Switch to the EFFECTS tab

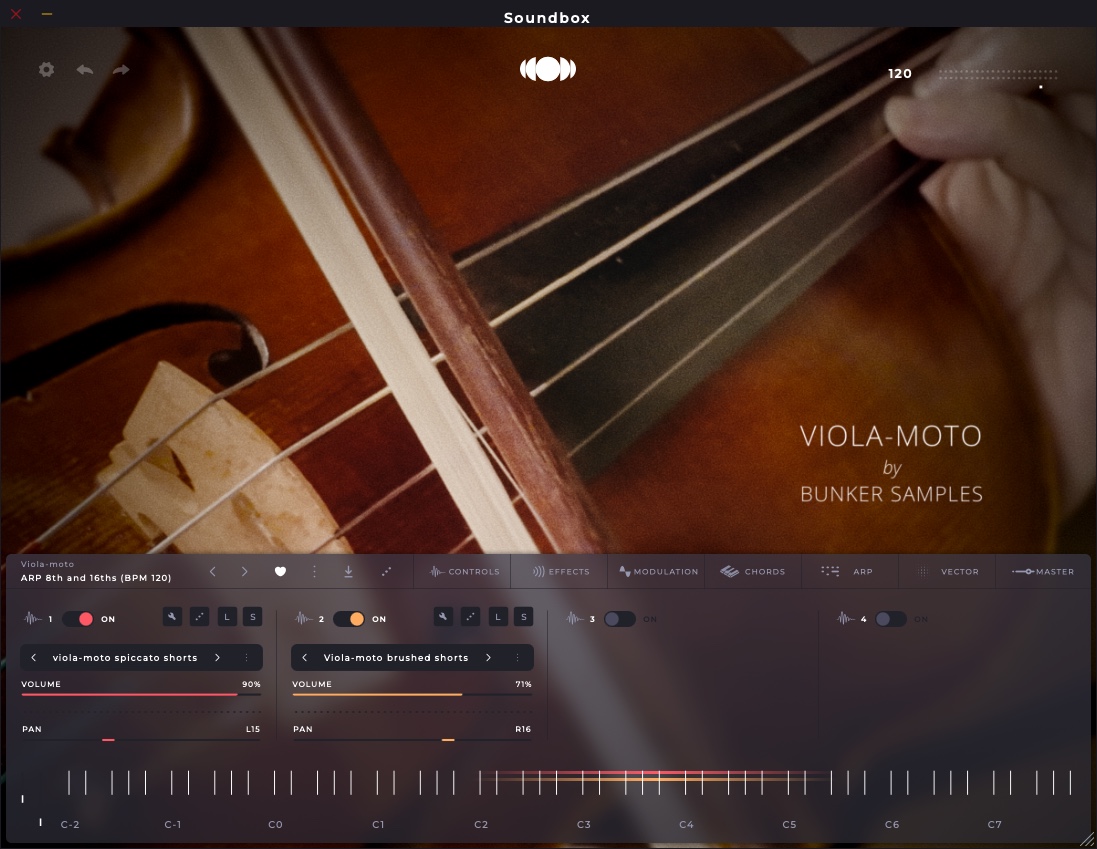[561, 572]
